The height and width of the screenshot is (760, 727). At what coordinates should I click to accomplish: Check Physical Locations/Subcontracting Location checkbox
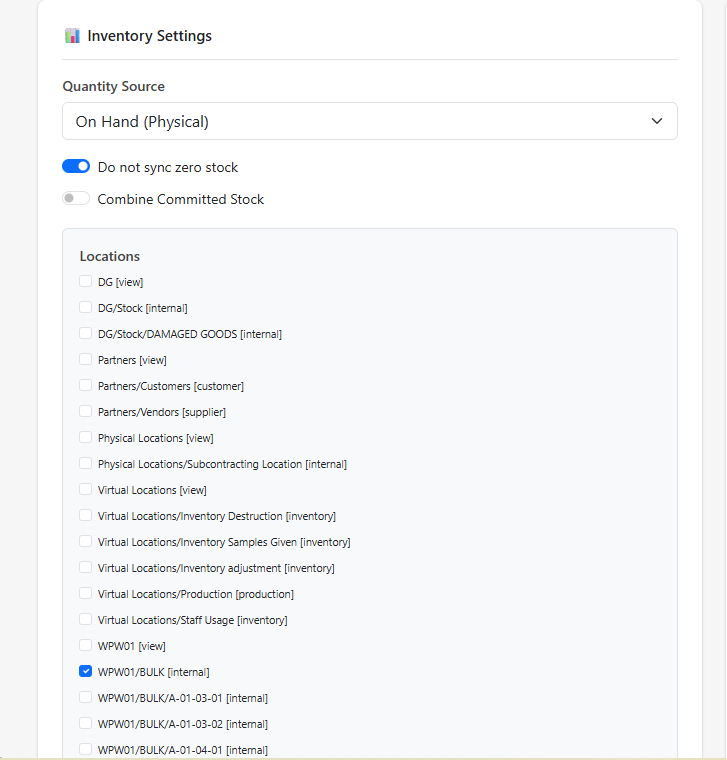(x=86, y=464)
